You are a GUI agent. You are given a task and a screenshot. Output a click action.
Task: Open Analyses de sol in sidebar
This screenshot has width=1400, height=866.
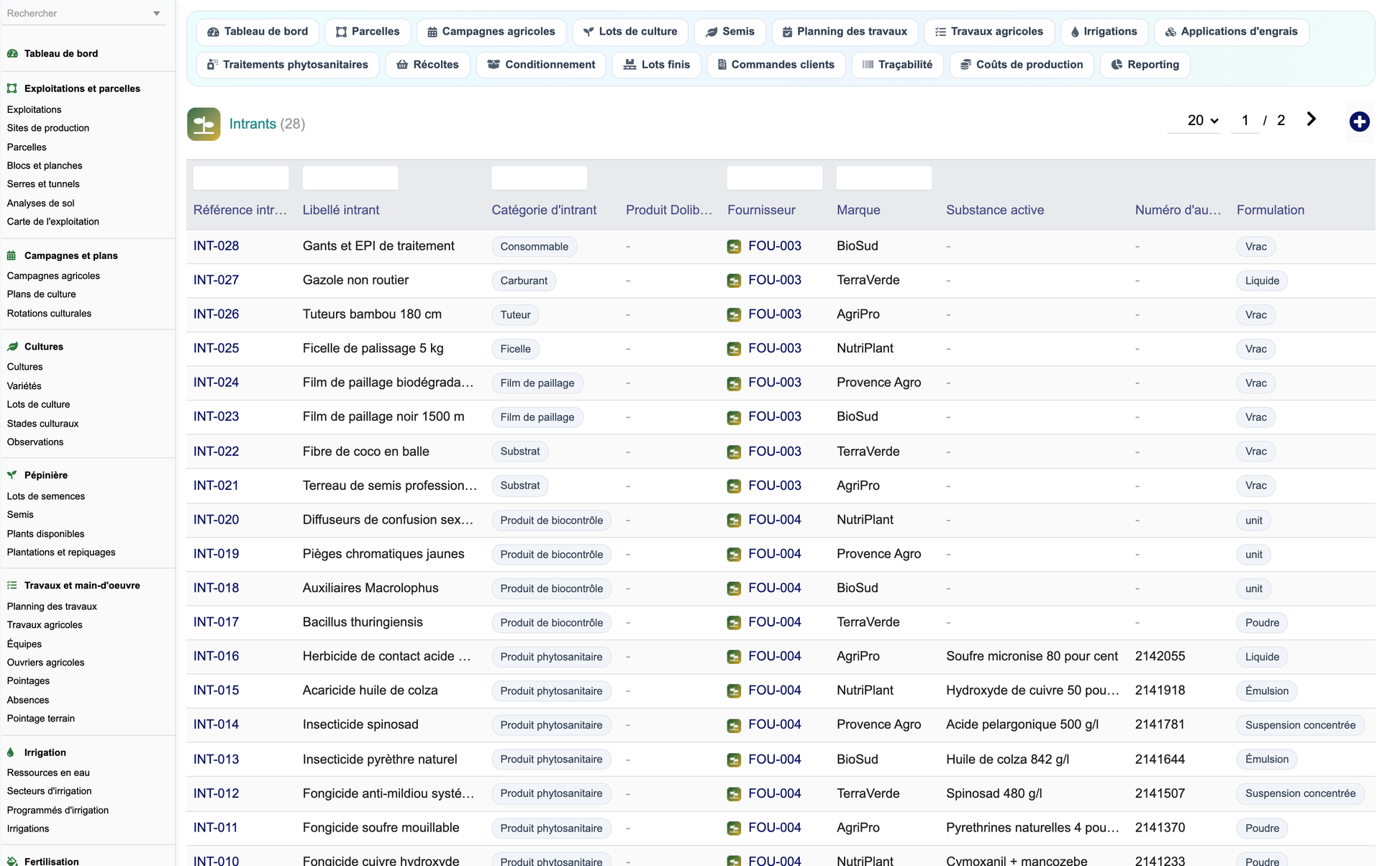coord(40,203)
